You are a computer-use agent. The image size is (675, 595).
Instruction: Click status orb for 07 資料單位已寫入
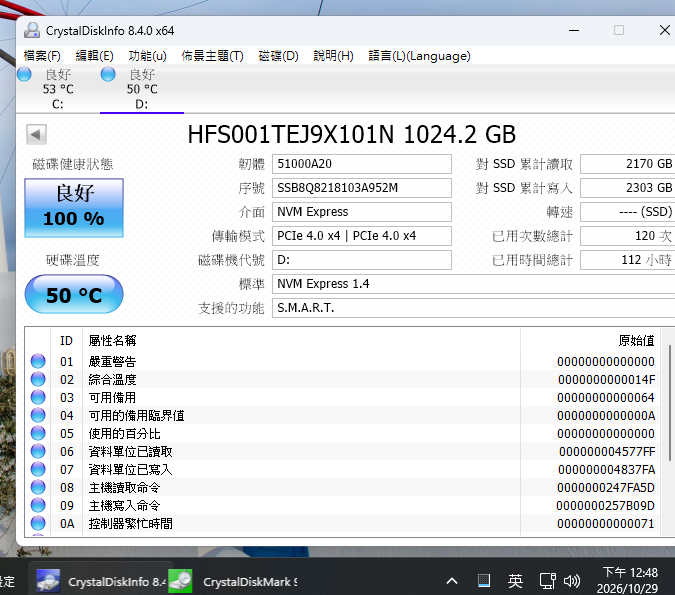(x=38, y=469)
